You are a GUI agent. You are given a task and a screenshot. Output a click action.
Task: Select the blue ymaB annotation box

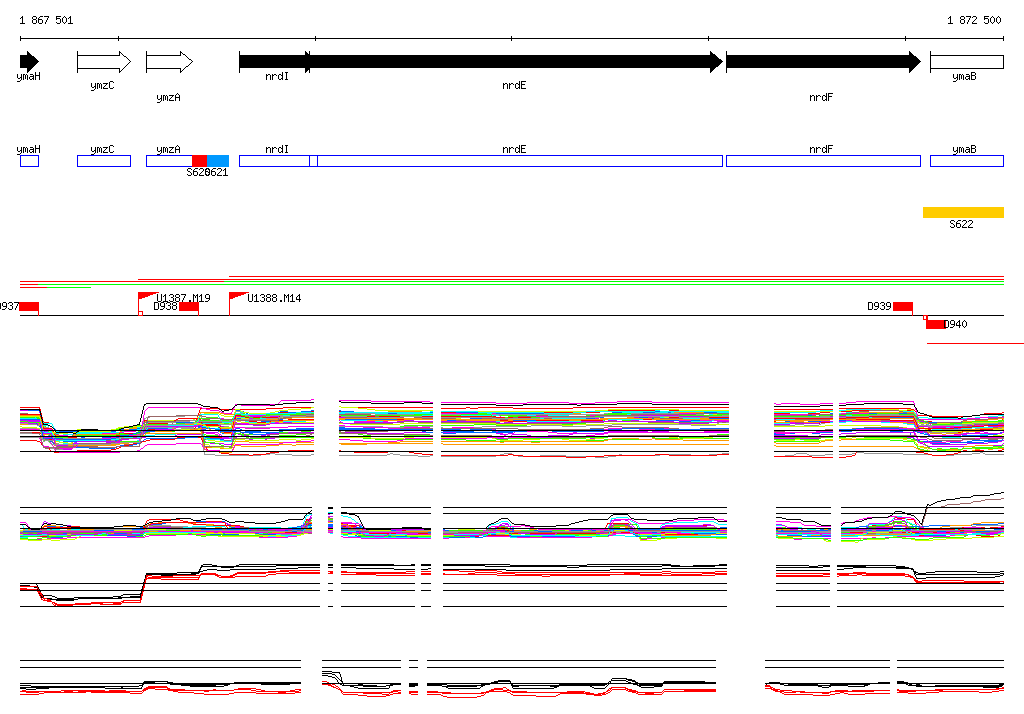click(x=967, y=161)
